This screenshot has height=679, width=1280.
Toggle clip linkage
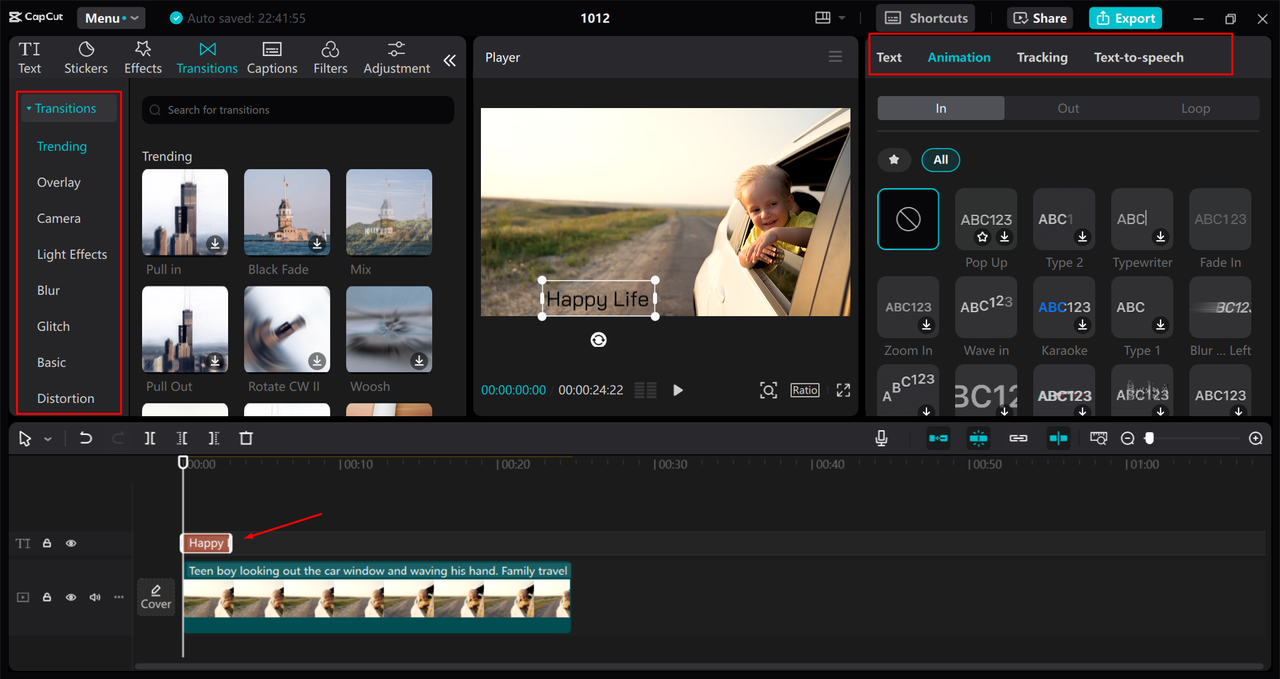pyautogui.click(x=1018, y=438)
